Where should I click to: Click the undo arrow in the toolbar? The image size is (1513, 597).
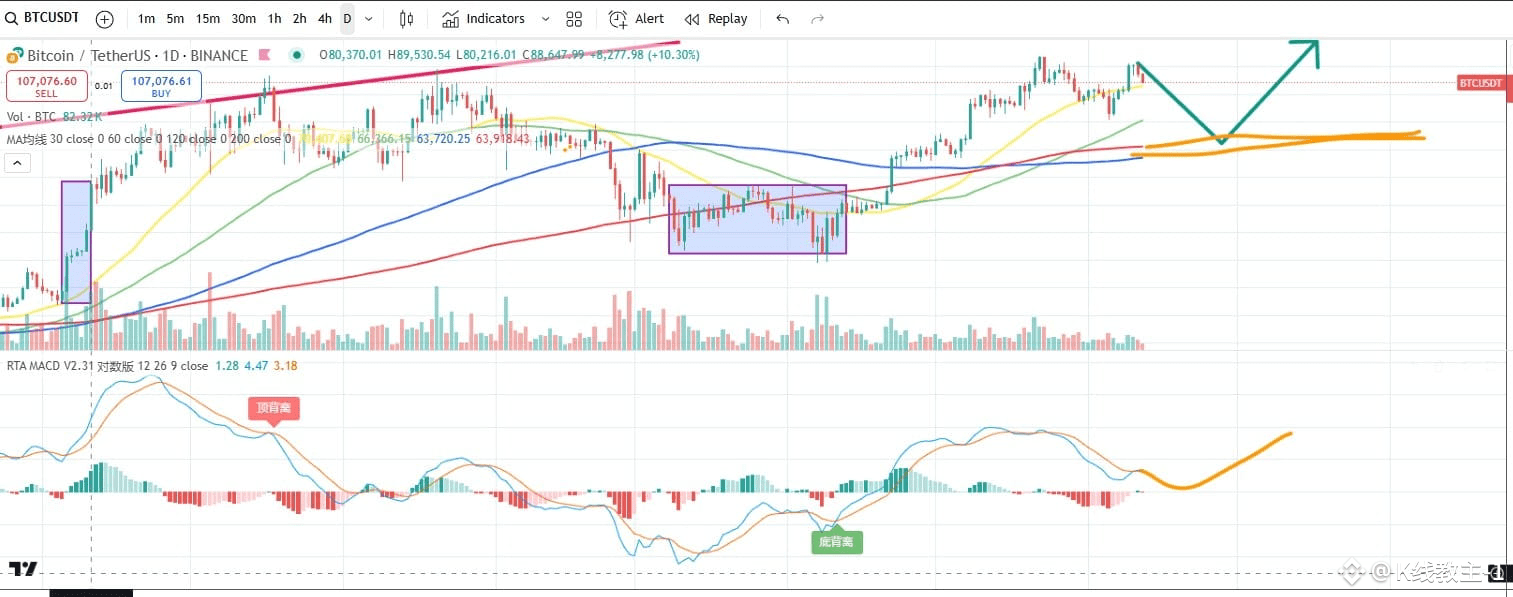click(x=782, y=19)
